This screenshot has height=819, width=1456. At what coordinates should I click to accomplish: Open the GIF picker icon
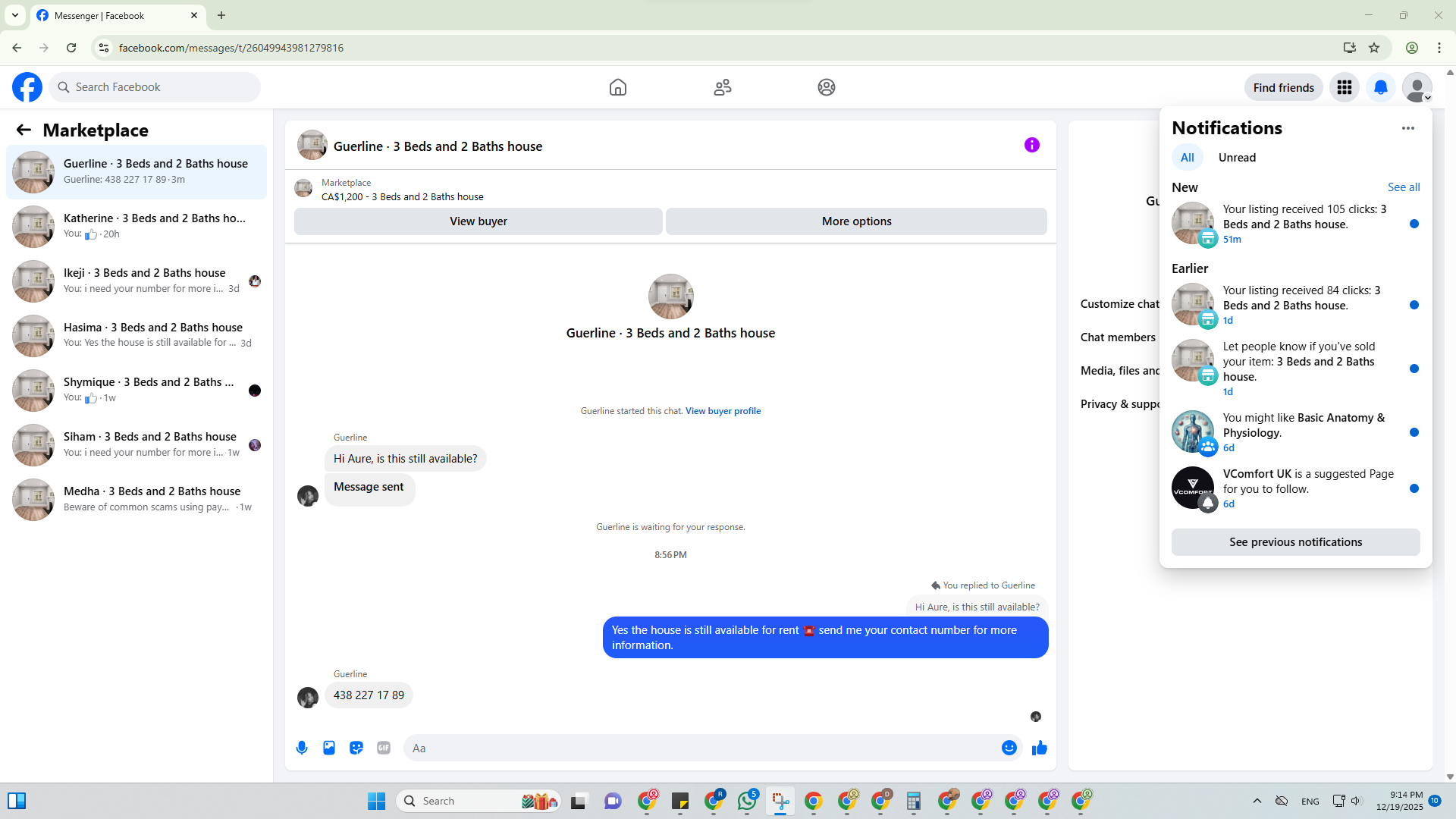(384, 748)
